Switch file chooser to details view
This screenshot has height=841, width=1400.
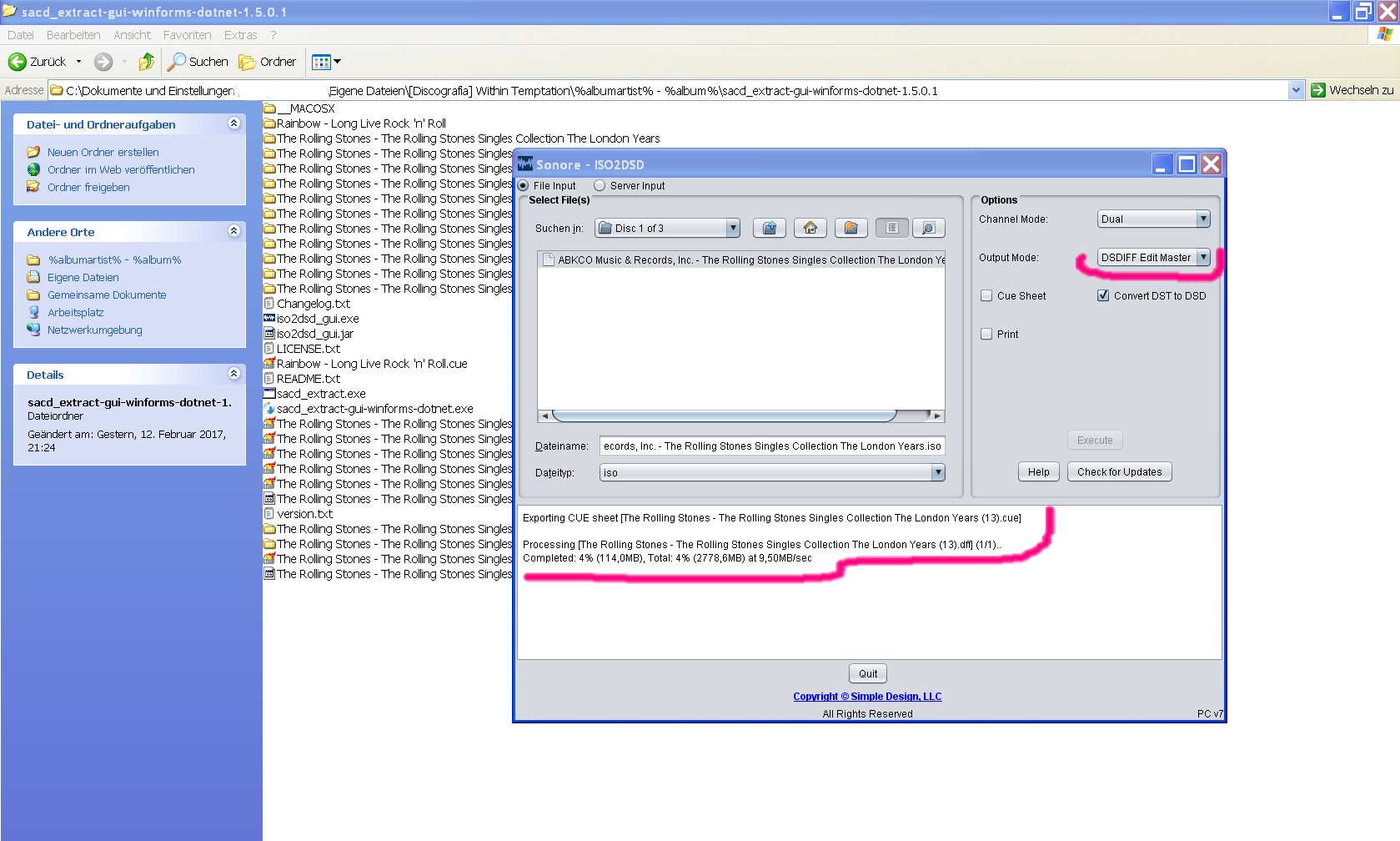(928, 228)
